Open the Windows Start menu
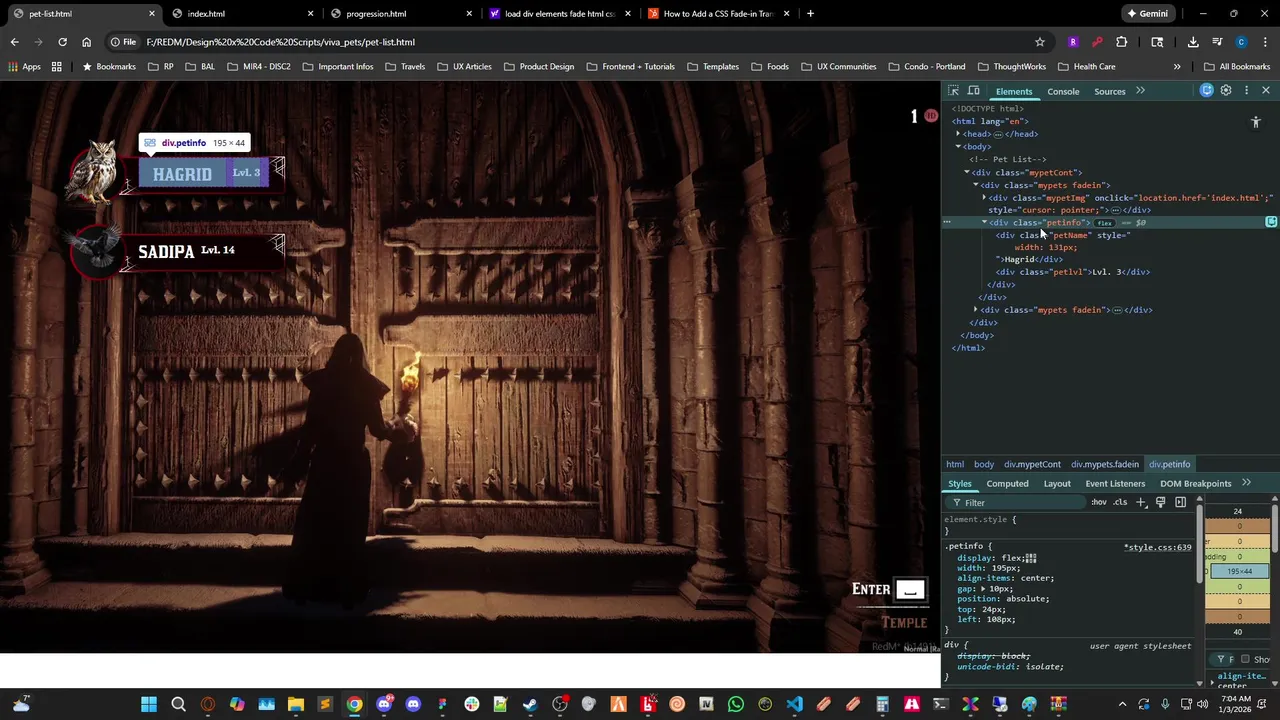The image size is (1280, 720). click(149, 705)
